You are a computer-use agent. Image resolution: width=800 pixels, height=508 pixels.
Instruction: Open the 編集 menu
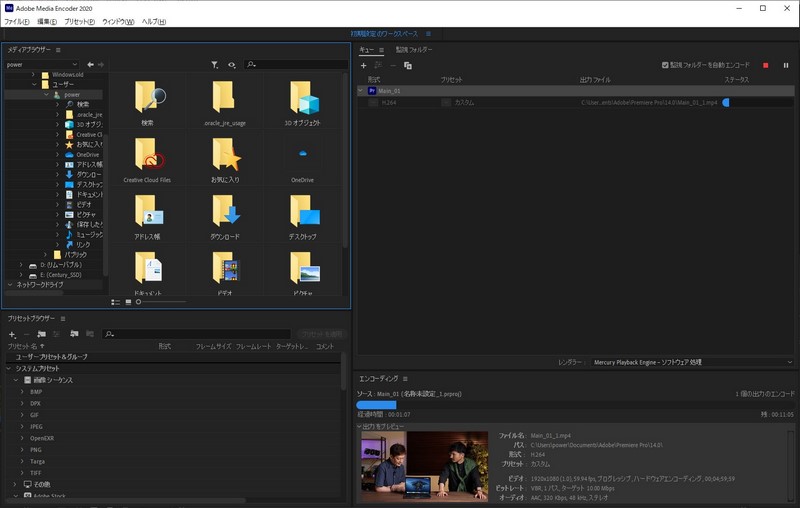point(47,22)
